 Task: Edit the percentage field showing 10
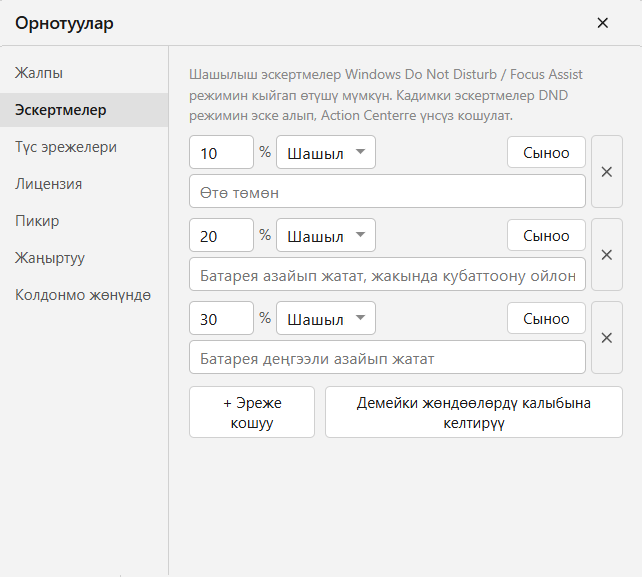pos(222,152)
